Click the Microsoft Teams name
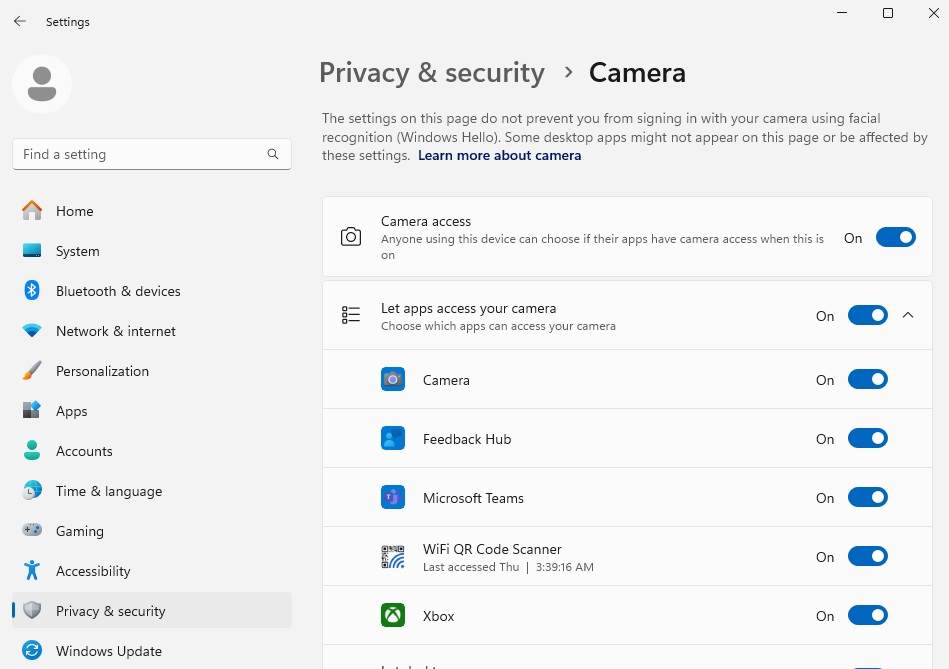 point(473,498)
